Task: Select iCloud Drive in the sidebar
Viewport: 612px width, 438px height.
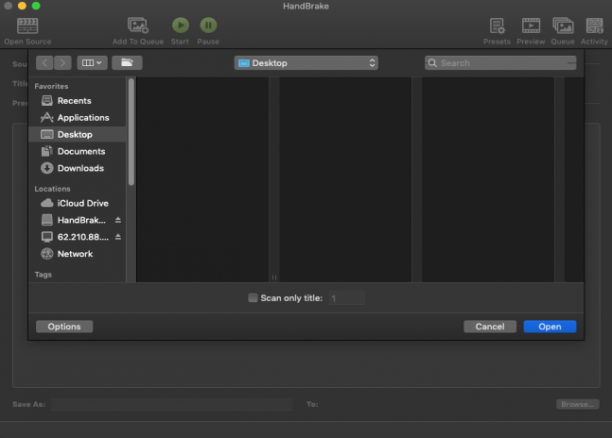Action: 77,203
